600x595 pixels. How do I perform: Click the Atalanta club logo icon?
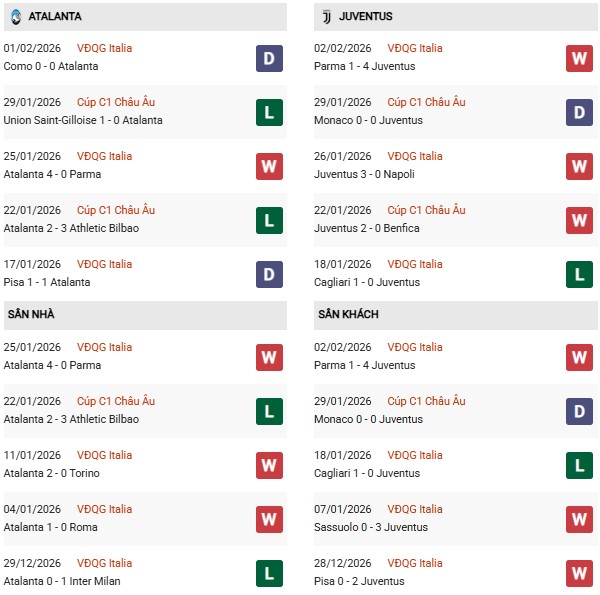pos(15,17)
